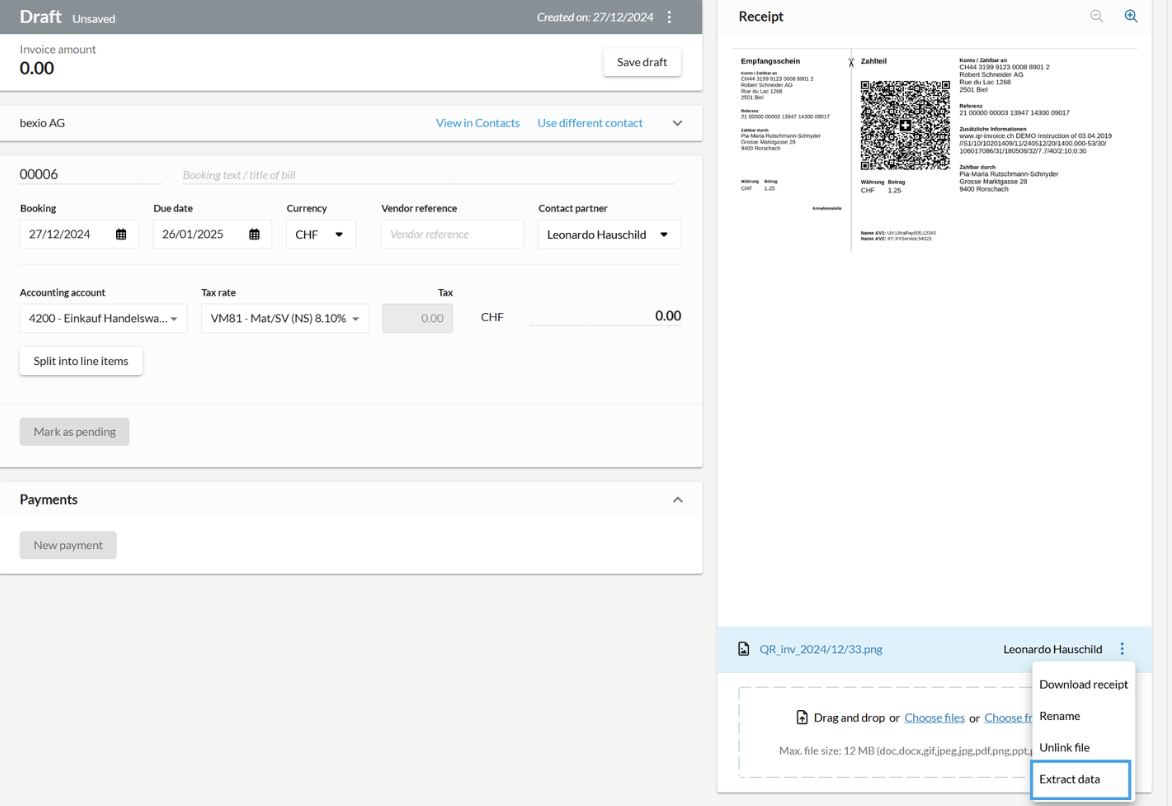Click the Leonardo Hauschild name in file row
The width and height of the screenshot is (1172, 806).
point(1052,649)
